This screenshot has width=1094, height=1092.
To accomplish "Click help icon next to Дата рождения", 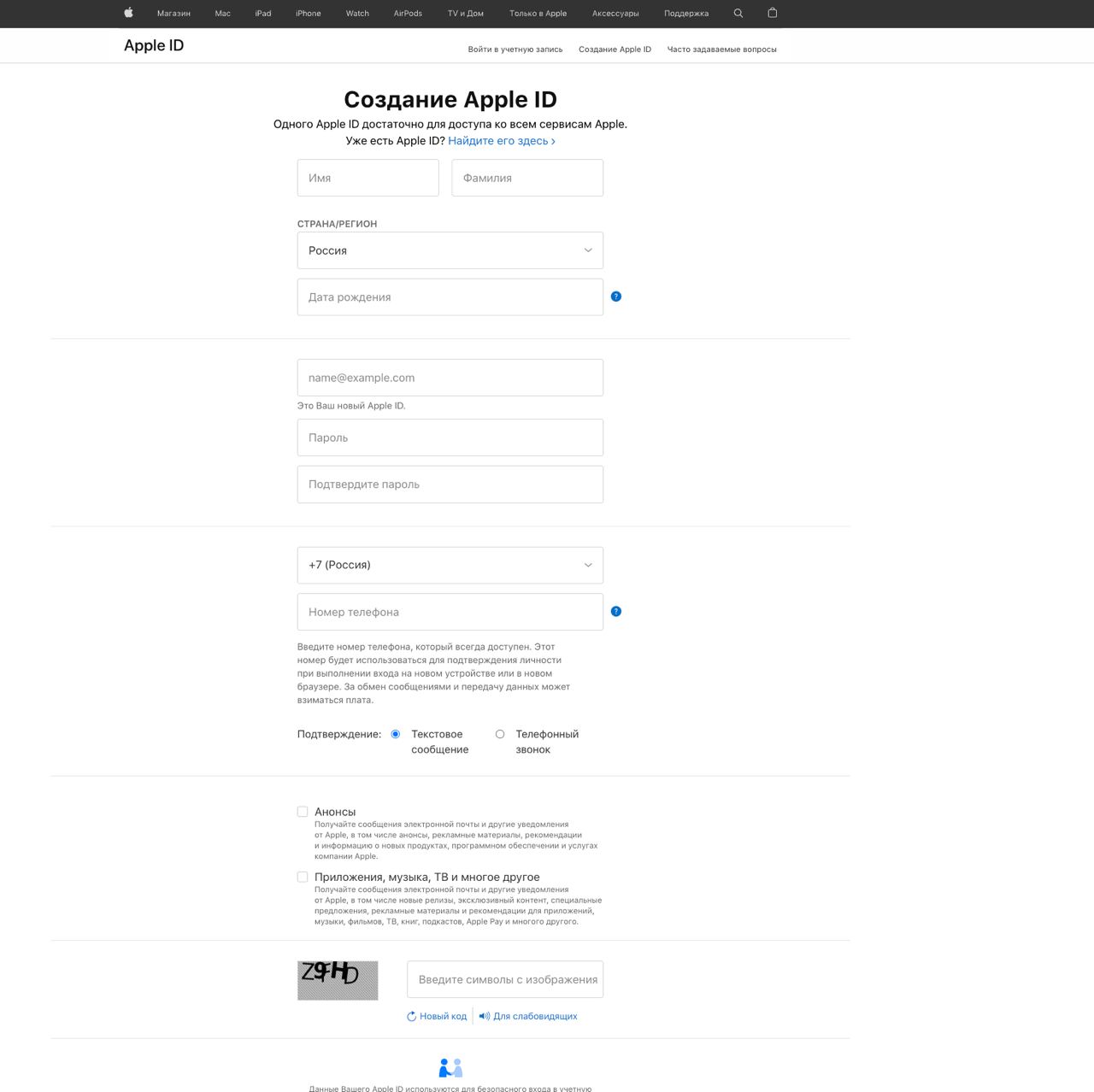I will [616, 296].
